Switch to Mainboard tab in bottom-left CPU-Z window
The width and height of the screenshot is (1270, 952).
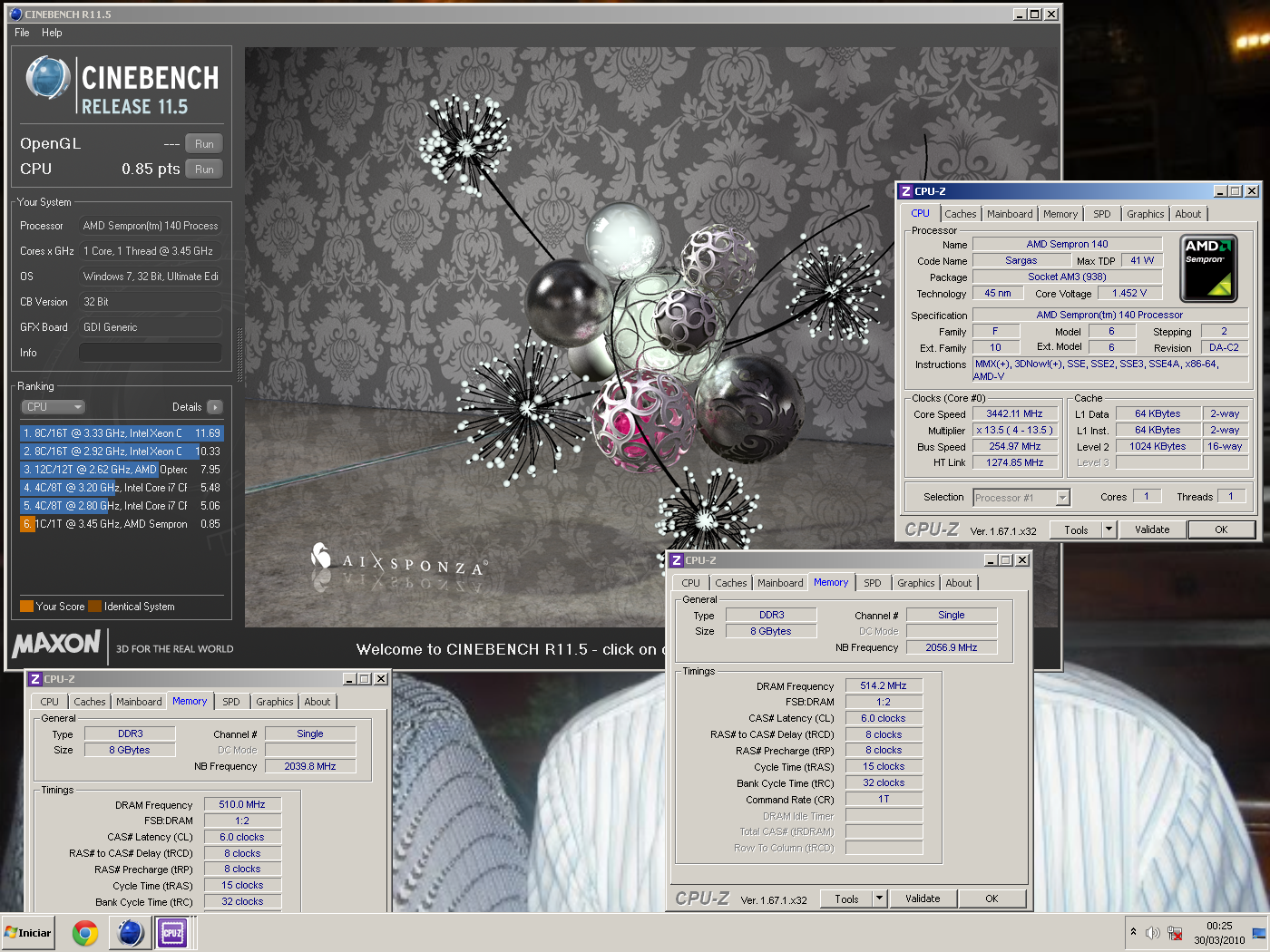tap(139, 703)
